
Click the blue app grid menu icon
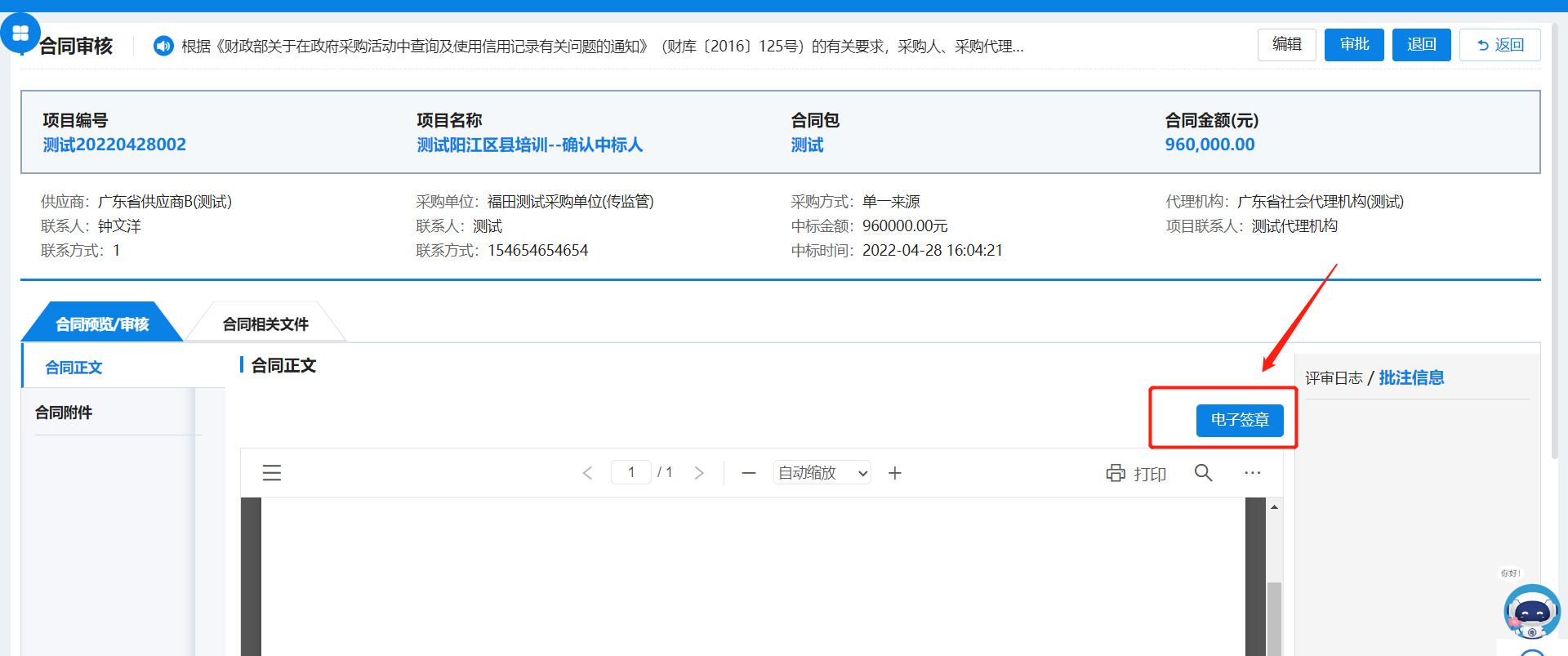(x=20, y=33)
